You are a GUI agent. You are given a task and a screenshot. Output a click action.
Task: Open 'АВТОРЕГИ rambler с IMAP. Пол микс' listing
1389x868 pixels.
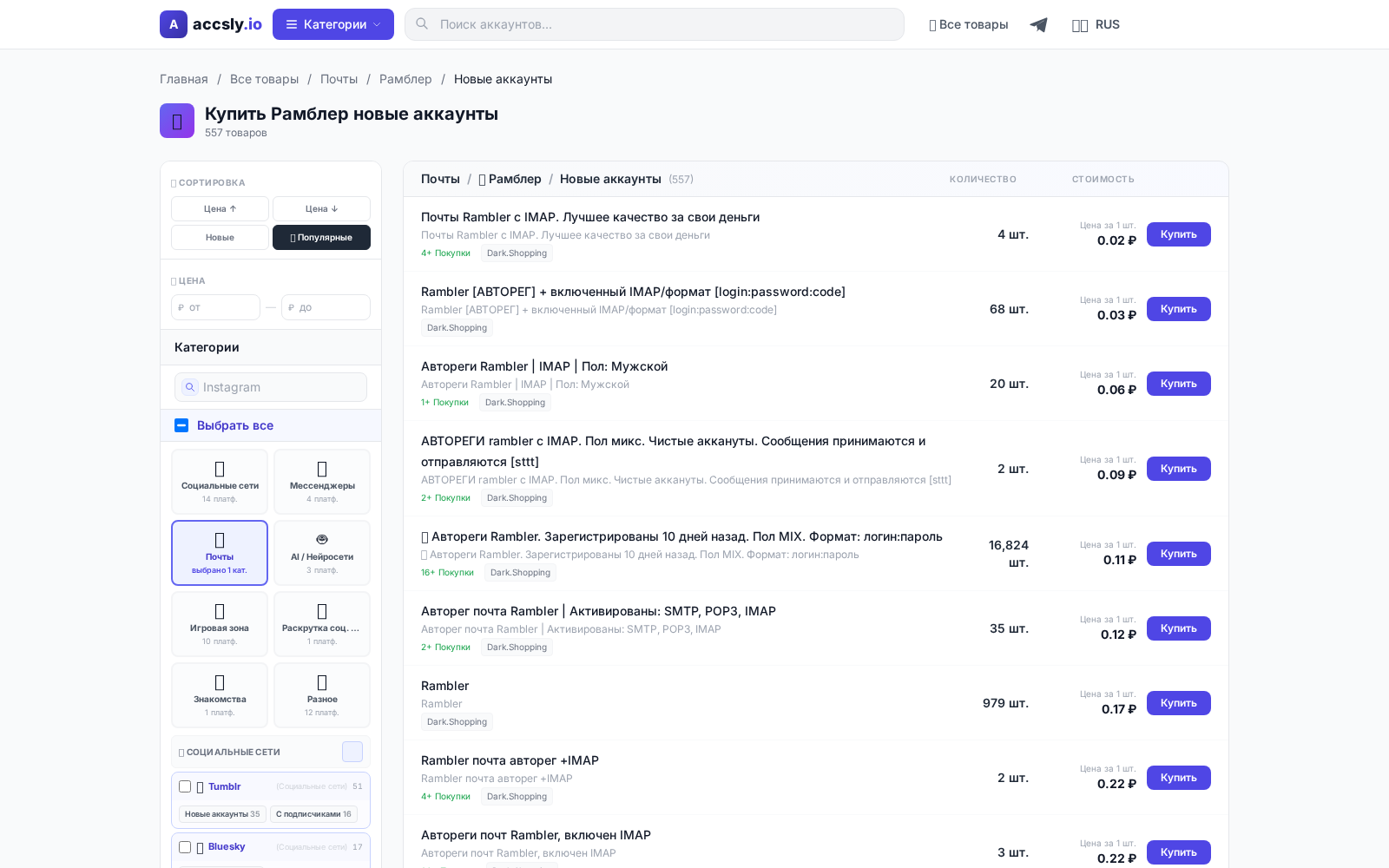673,451
